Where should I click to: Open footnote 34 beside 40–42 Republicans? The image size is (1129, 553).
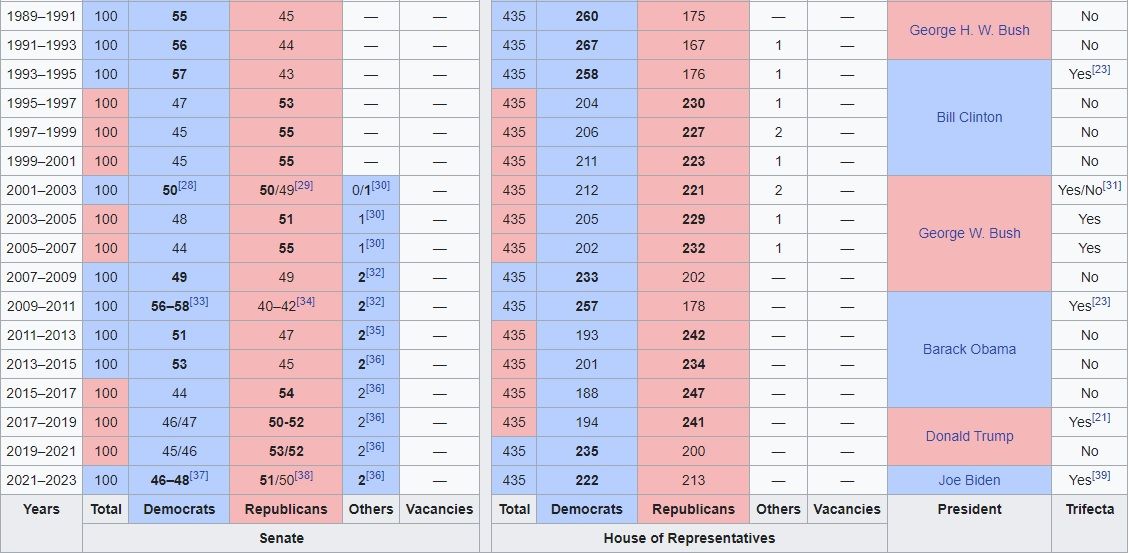tap(305, 302)
